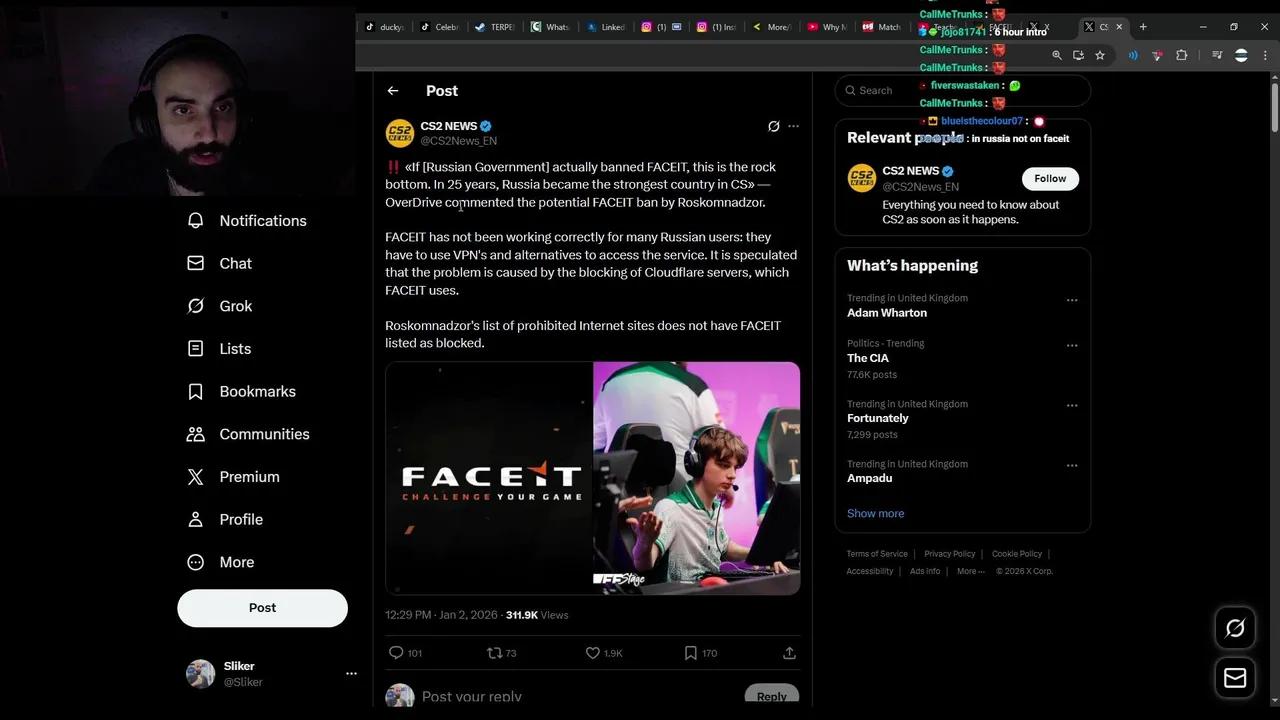
Task: Switch to the Linked tab
Action: pyautogui.click(x=605, y=27)
